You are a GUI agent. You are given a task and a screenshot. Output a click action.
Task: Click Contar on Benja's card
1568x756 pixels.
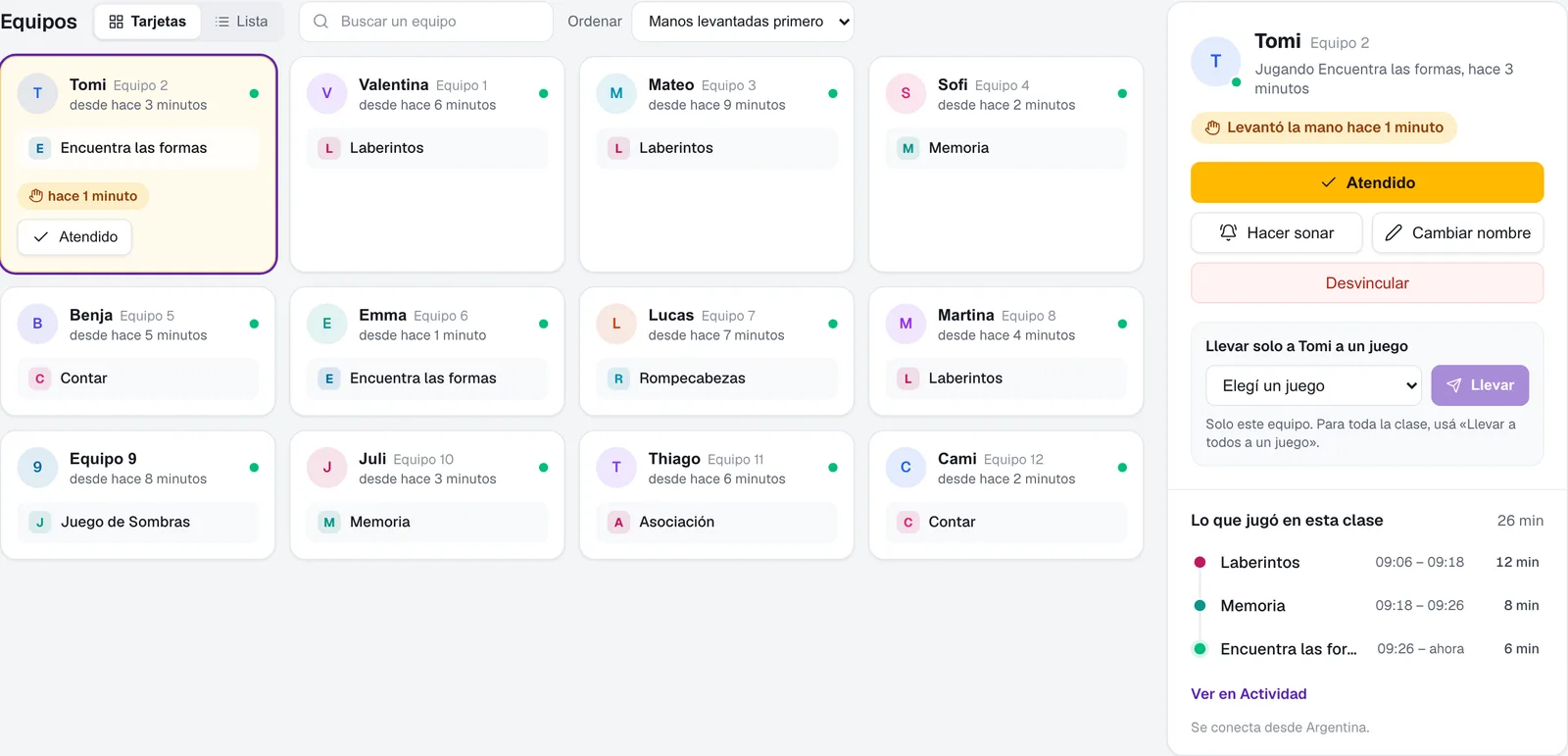[x=138, y=378]
